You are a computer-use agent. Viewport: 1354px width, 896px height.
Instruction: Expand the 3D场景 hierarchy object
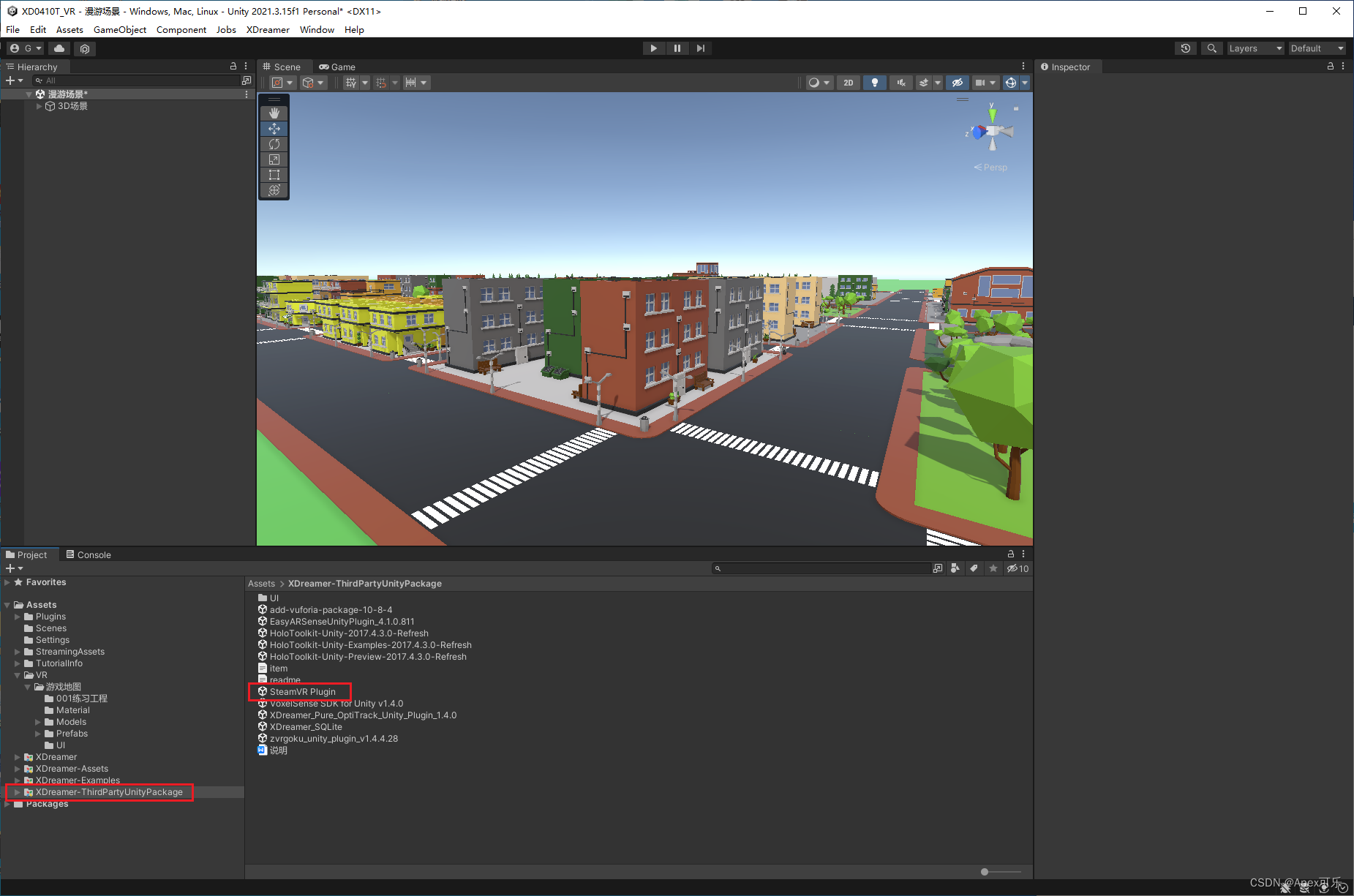39,106
